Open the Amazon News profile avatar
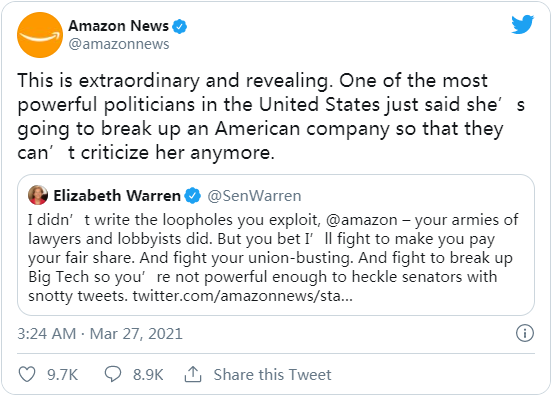 pos(40,35)
